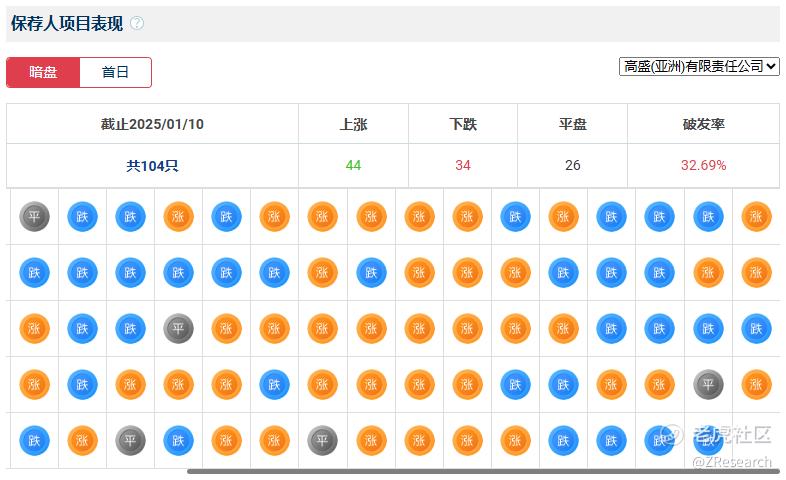Click last orange 涨 icon in first row

[756, 216]
